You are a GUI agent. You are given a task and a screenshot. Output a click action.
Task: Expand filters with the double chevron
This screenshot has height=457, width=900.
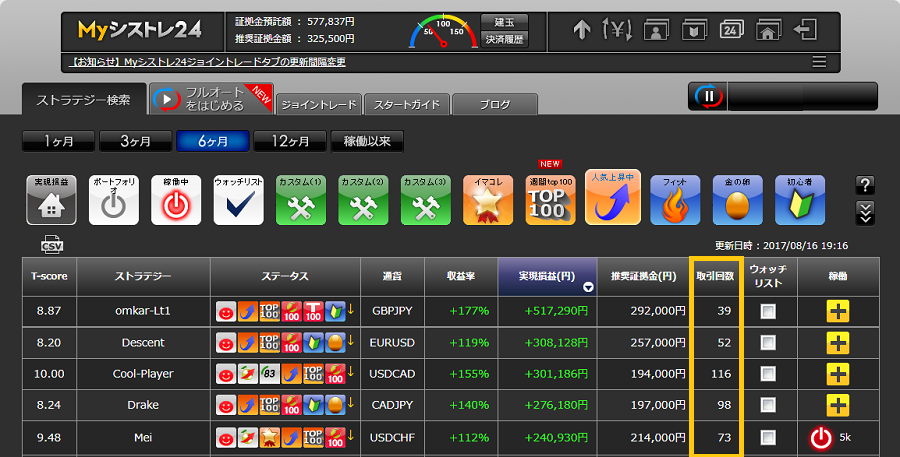(x=865, y=211)
